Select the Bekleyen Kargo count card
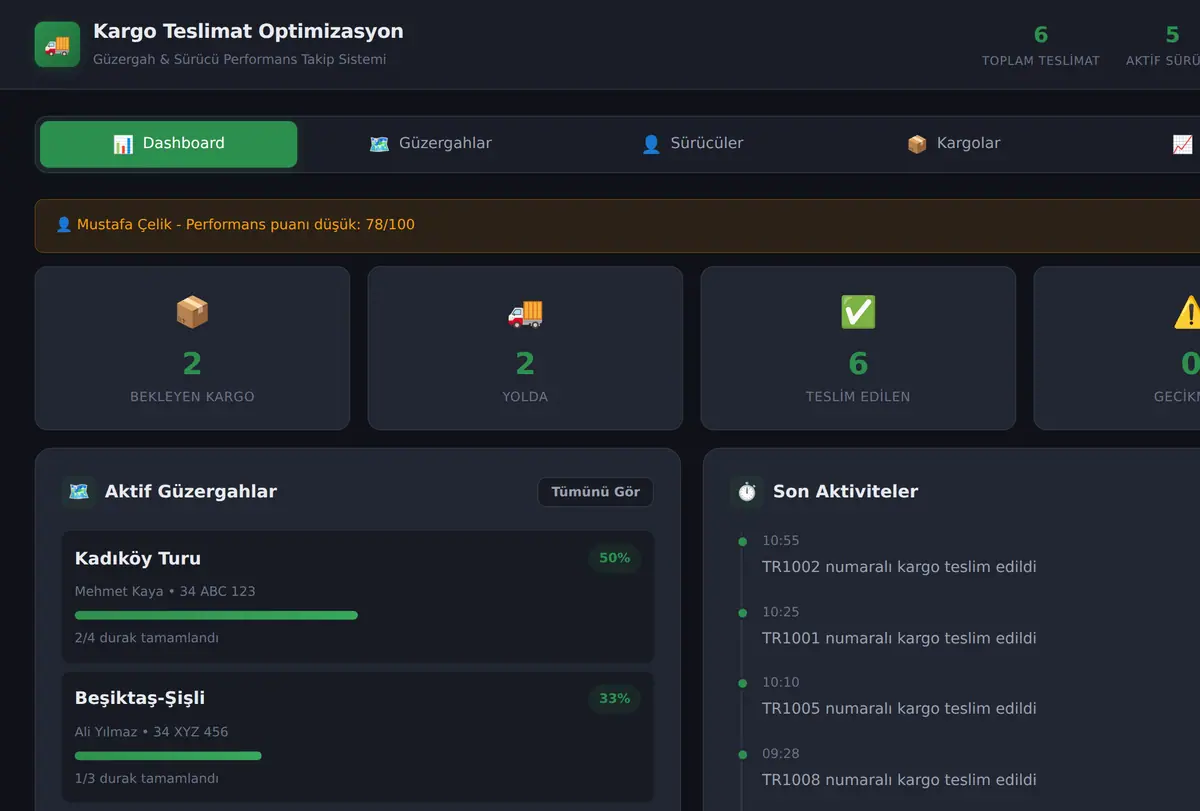 click(x=192, y=348)
